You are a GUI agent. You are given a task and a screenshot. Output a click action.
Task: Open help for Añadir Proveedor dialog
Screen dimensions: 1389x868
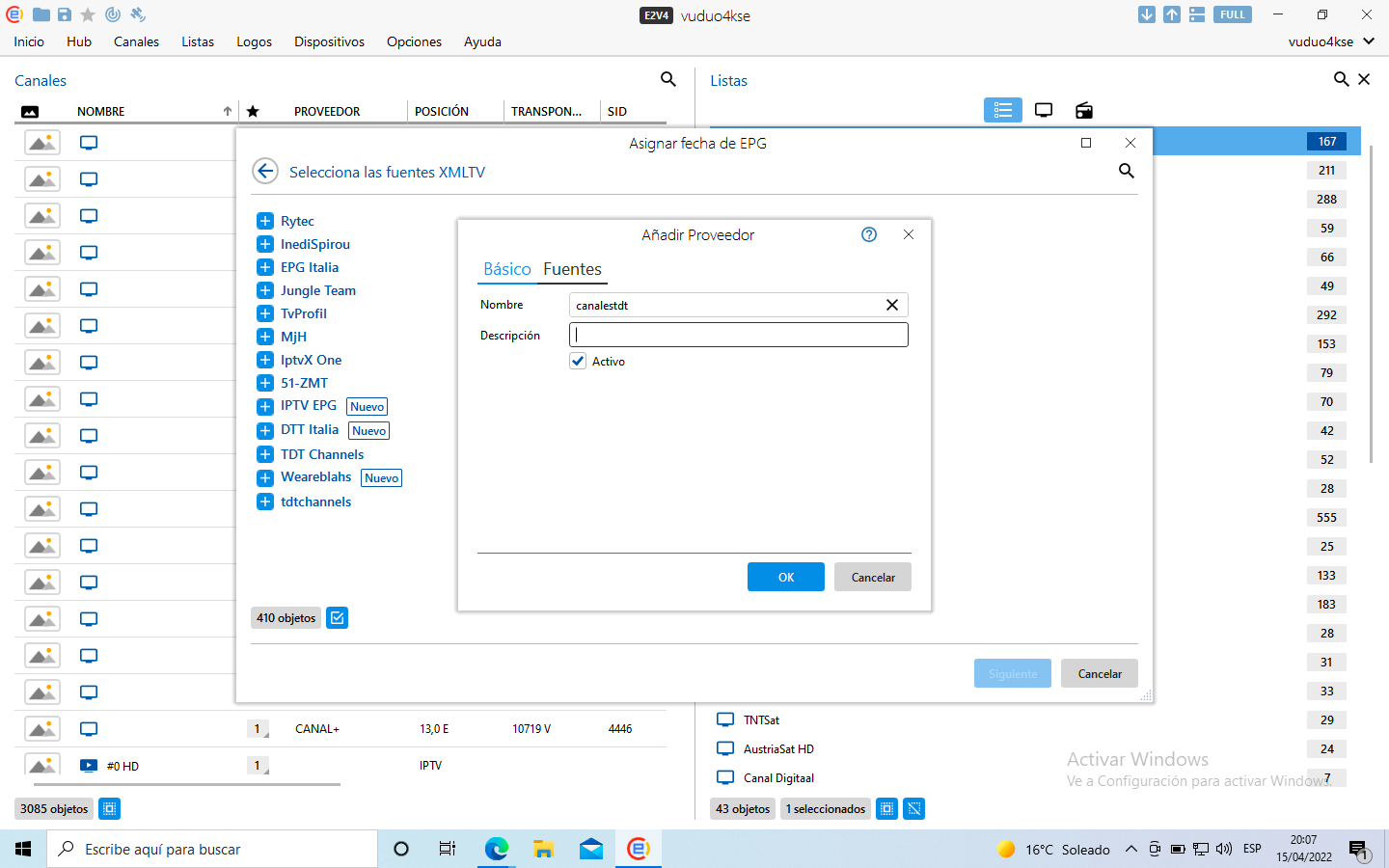[869, 234]
